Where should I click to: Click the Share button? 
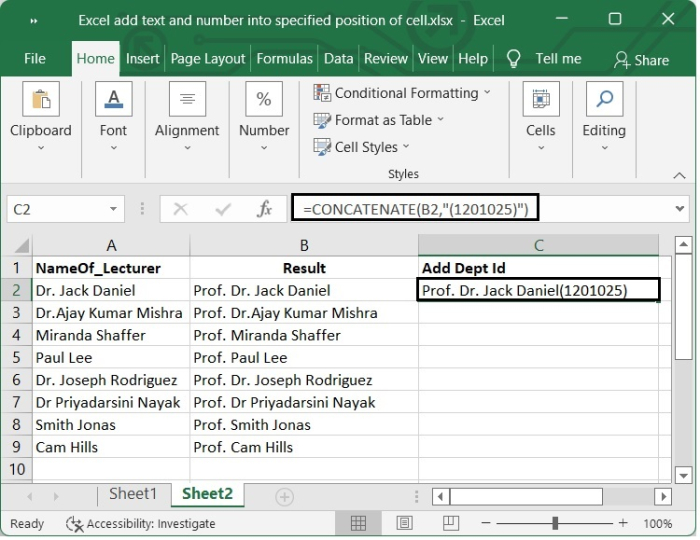click(x=641, y=60)
